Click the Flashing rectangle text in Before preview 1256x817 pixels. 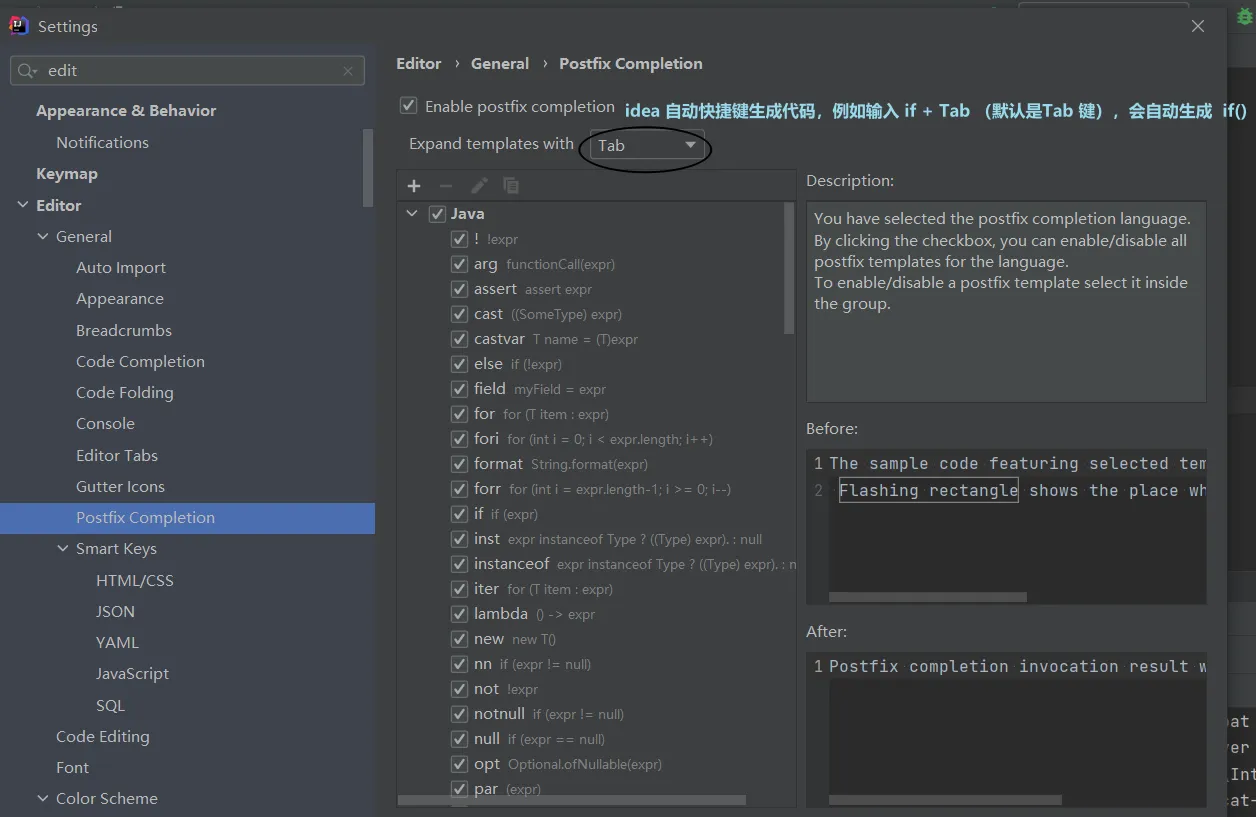click(x=928, y=490)
